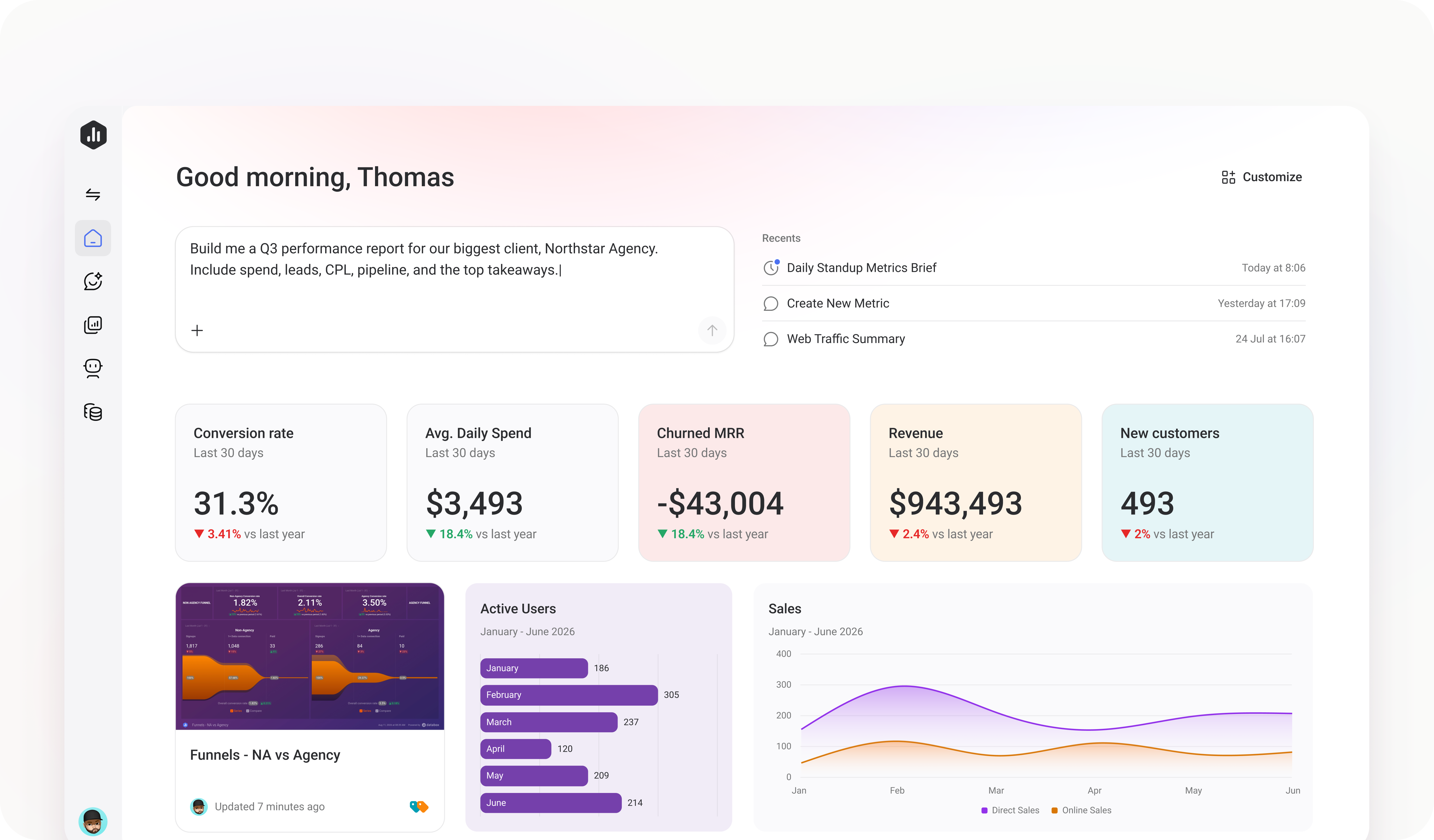Click the Recents heading
This screenshot has height=840, width=1434.
pyautogui.click(x=781, y=238)
